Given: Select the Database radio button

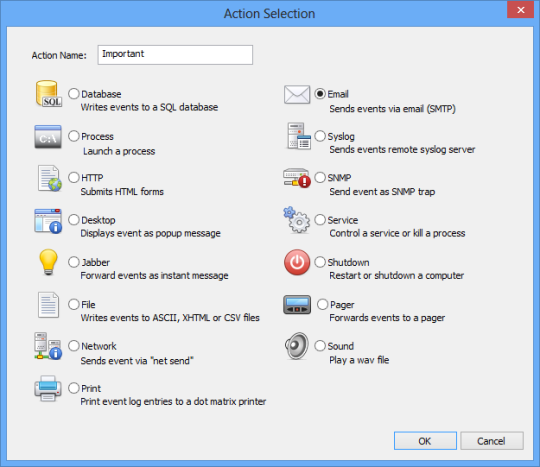Looking at the screenshot, I should click(74, 94).
